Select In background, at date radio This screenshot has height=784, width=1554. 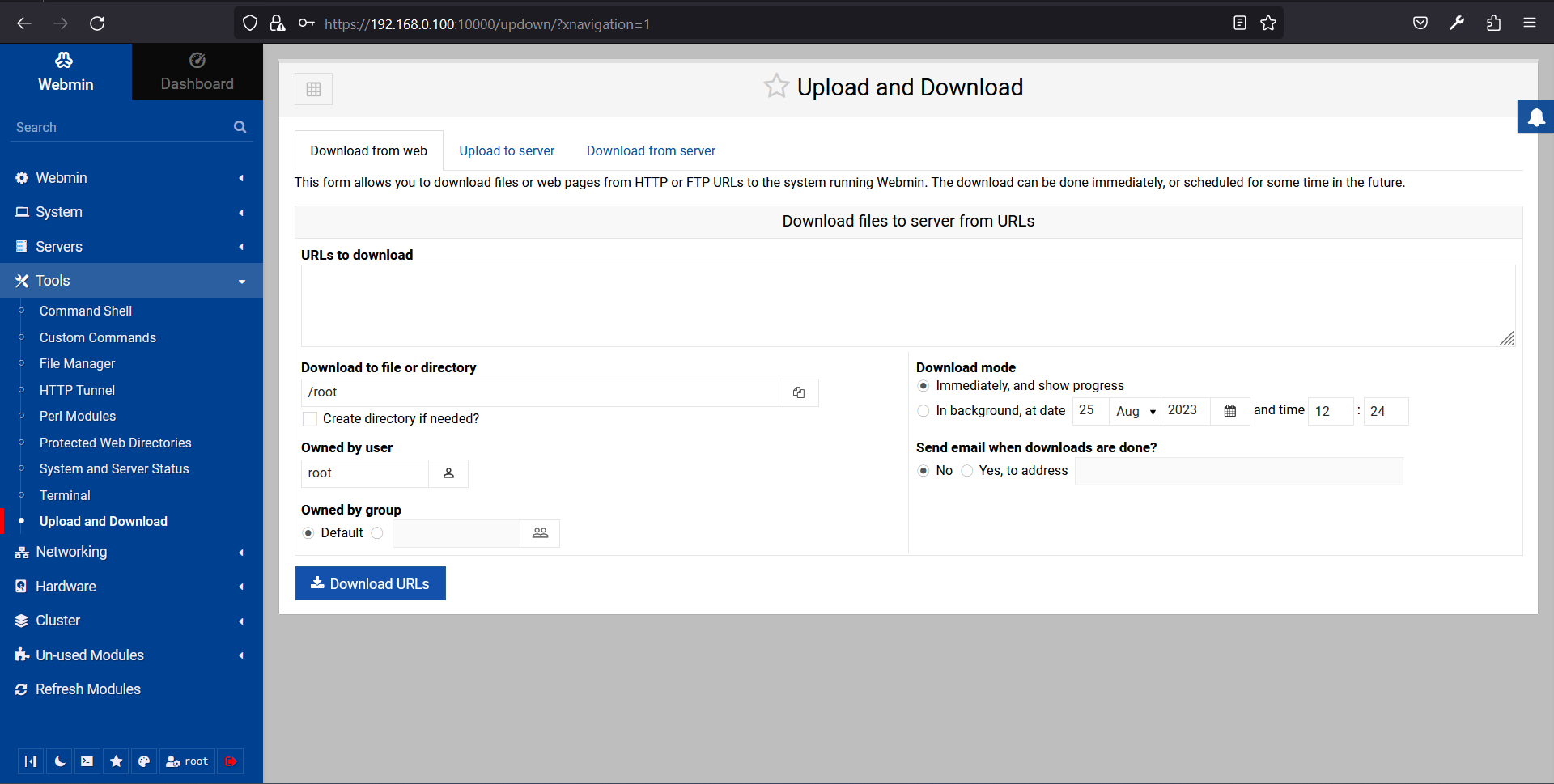(923, 411)
